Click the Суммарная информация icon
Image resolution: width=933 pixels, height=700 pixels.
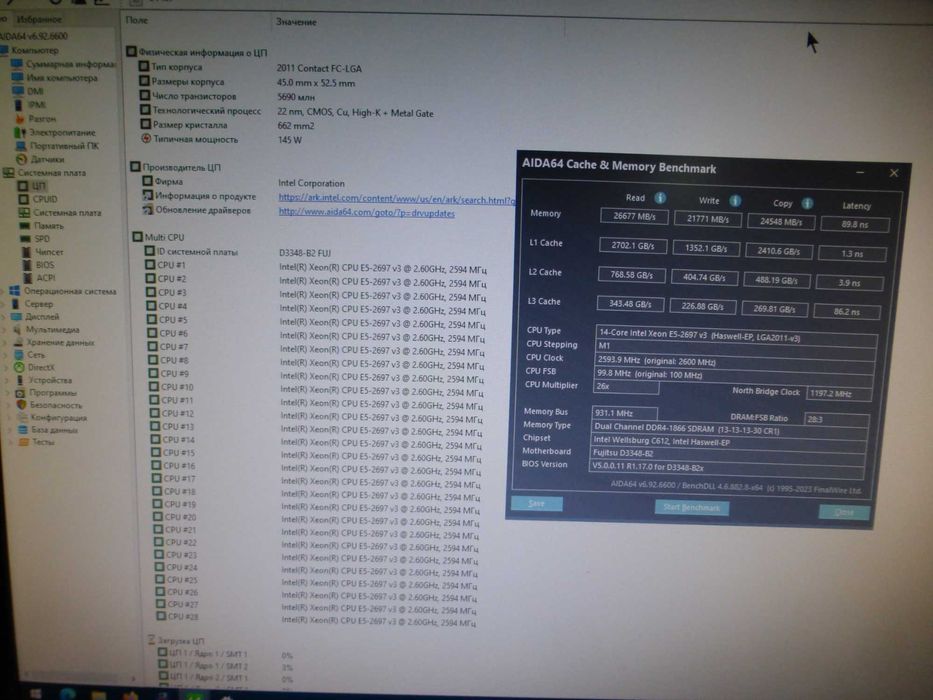17,64
